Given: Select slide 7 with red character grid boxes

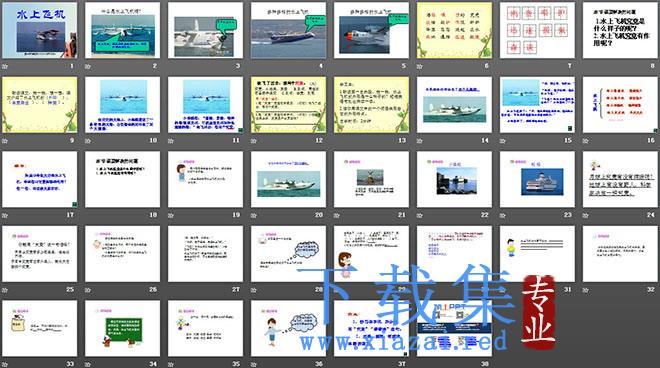Looking at the screenshot, I should [x=537, y=30].
